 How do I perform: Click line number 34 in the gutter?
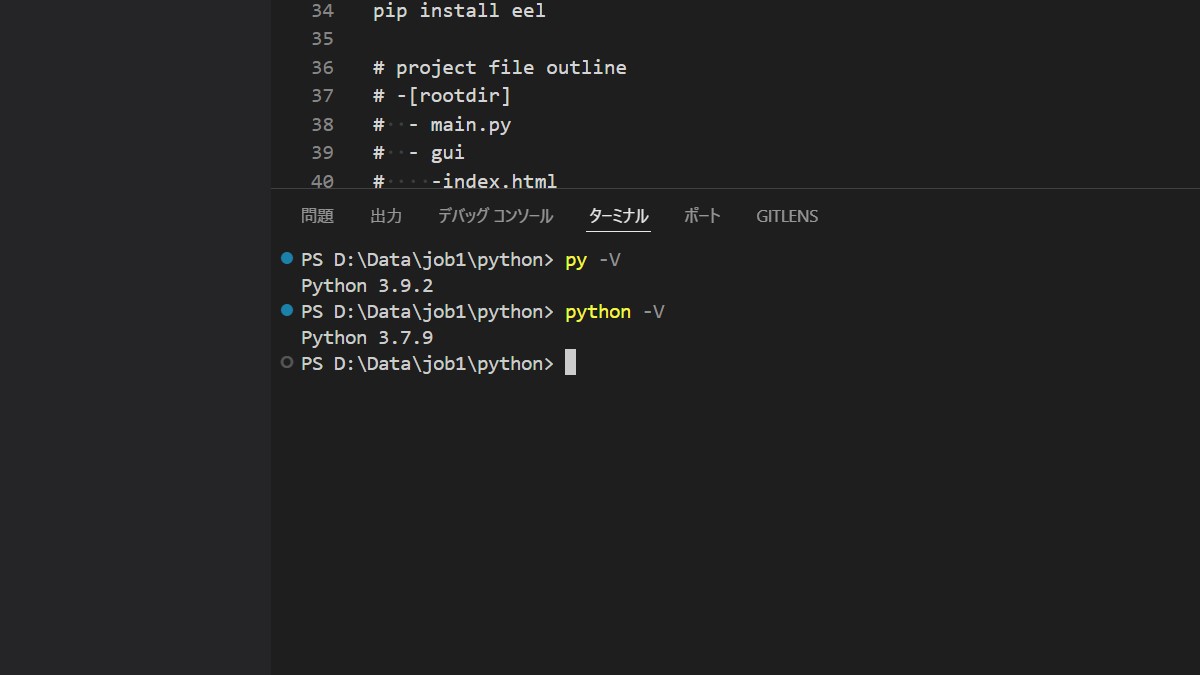tap(322, 12)
